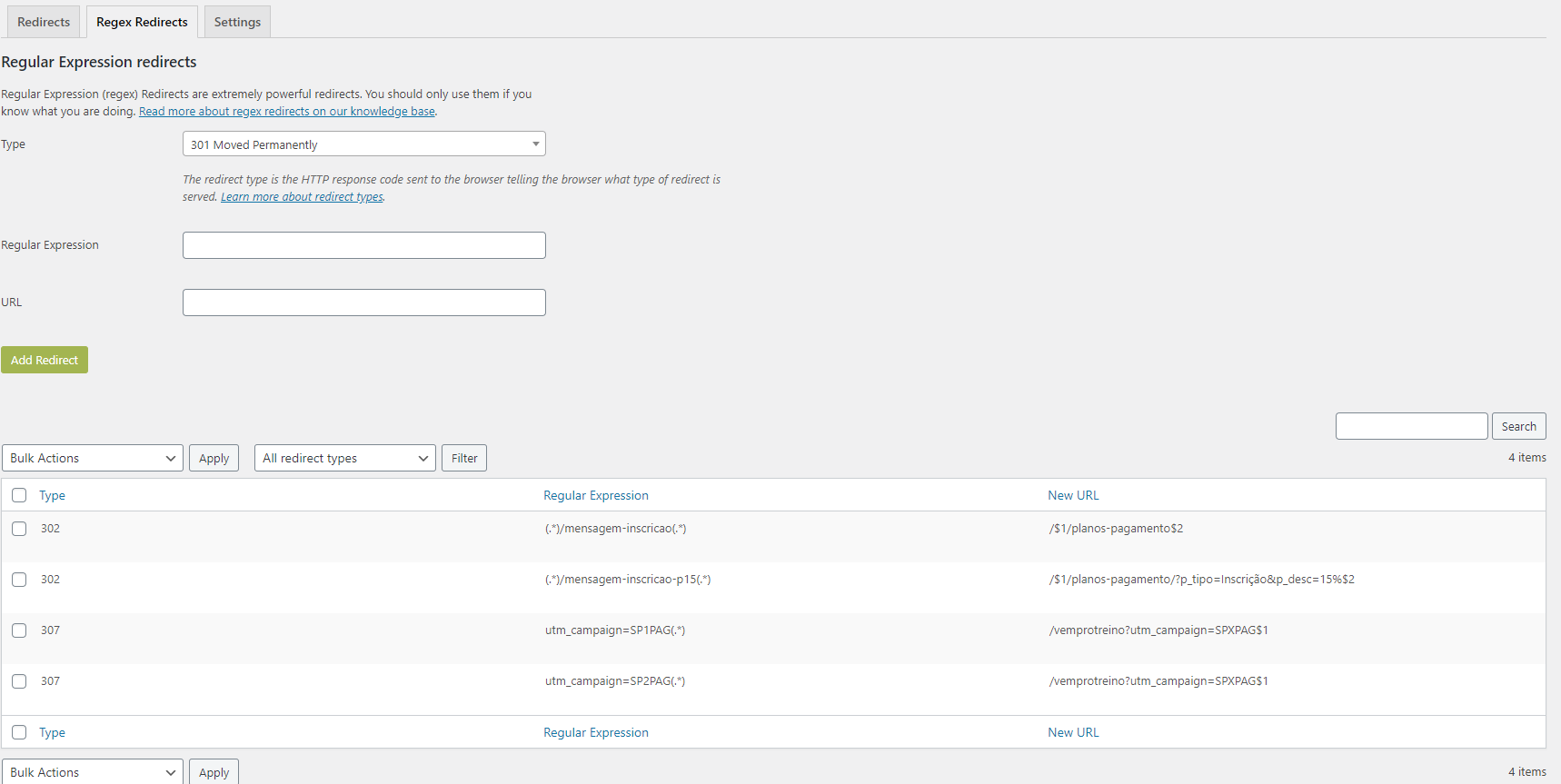This screenshot has width=1561, height=784.
Task: Click the Regular Expression input field
Action: coord(363,245)
